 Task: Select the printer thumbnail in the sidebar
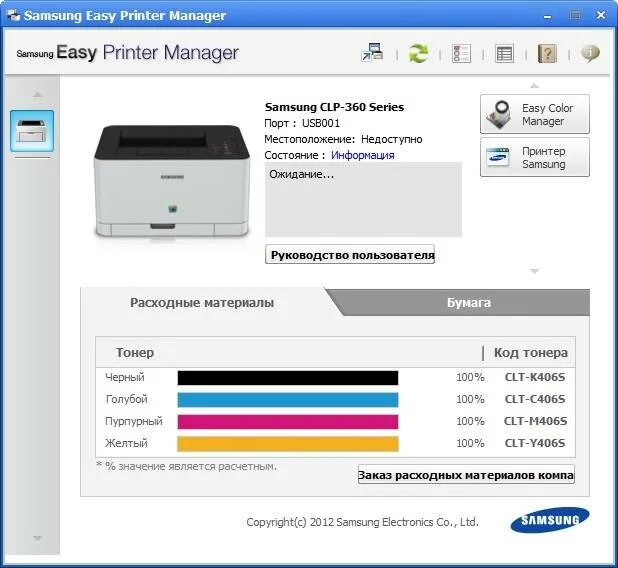32,131
